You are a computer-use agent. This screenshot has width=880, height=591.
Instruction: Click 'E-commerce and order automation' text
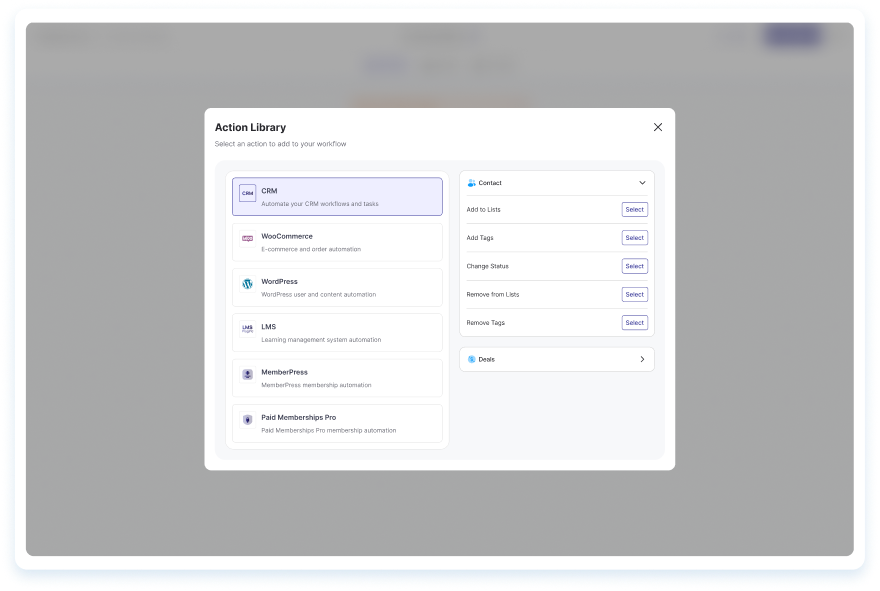click(311, 249)
